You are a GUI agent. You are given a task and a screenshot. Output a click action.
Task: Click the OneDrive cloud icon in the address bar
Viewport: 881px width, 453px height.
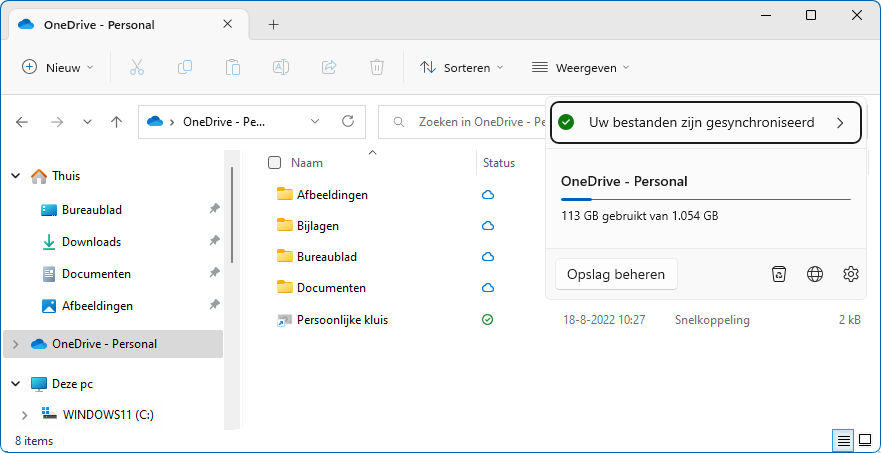(155, 121)
